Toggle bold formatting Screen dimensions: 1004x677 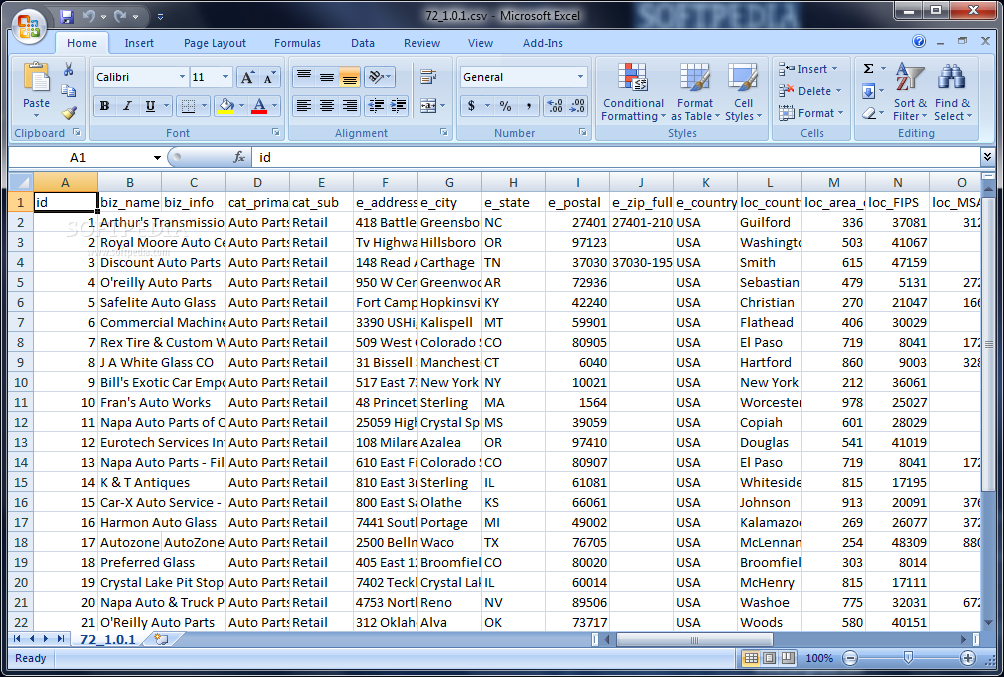tap(104, 106)
